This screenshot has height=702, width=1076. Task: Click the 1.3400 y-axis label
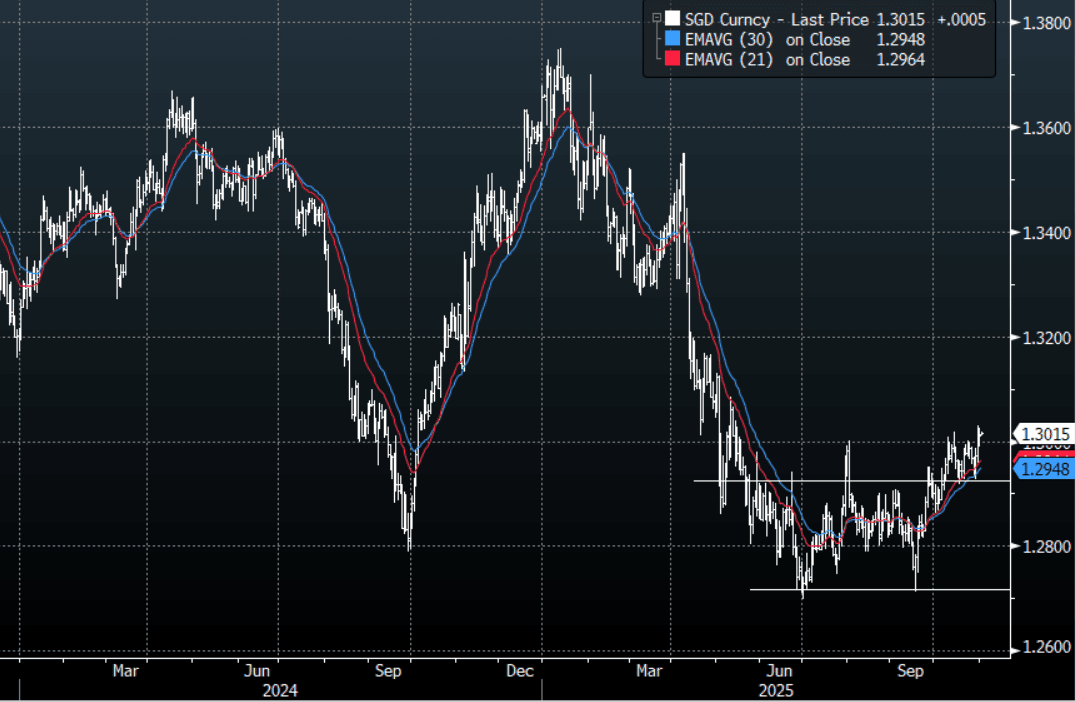click(1044, 233)
